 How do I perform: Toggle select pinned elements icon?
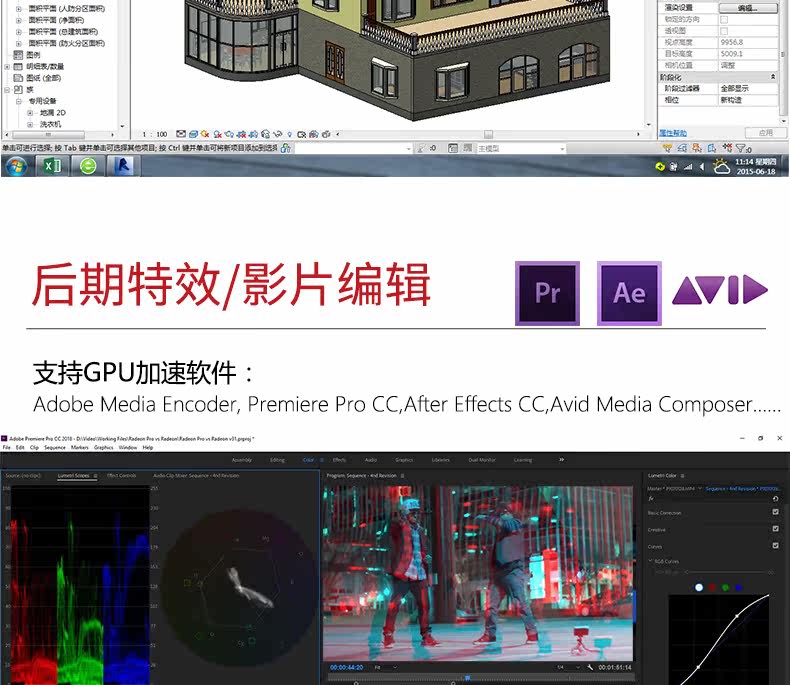tap(697, 148)
